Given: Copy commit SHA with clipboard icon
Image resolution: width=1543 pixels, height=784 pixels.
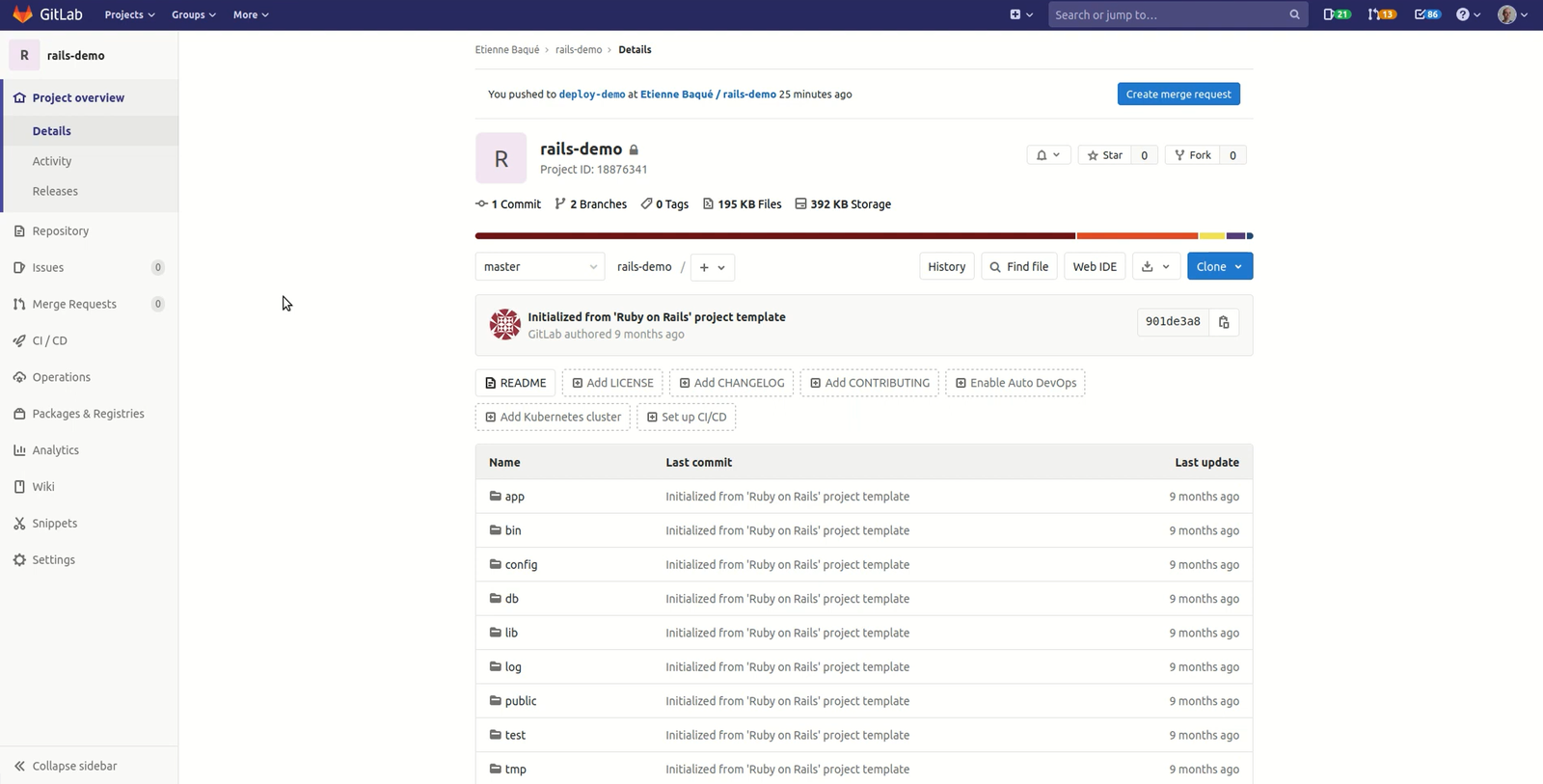Looking at the screenshot, I should 1224,322.
